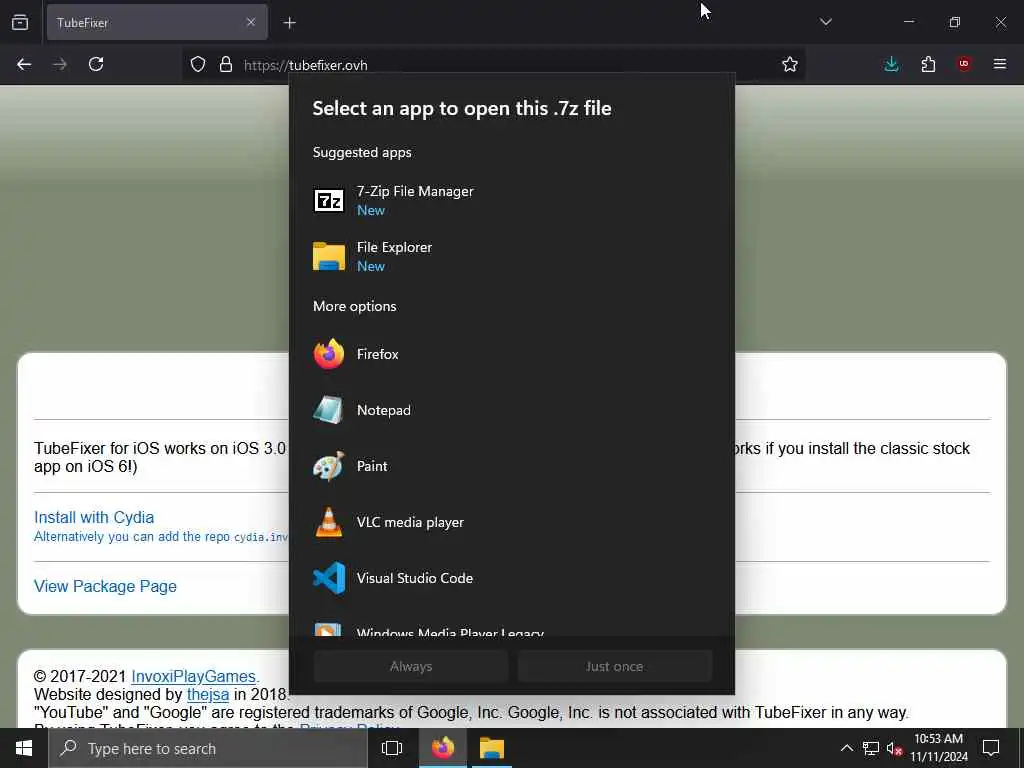1024x768 pixels.
Task: Open the Firefox downloads panel
Action: [x=891, y=64]
